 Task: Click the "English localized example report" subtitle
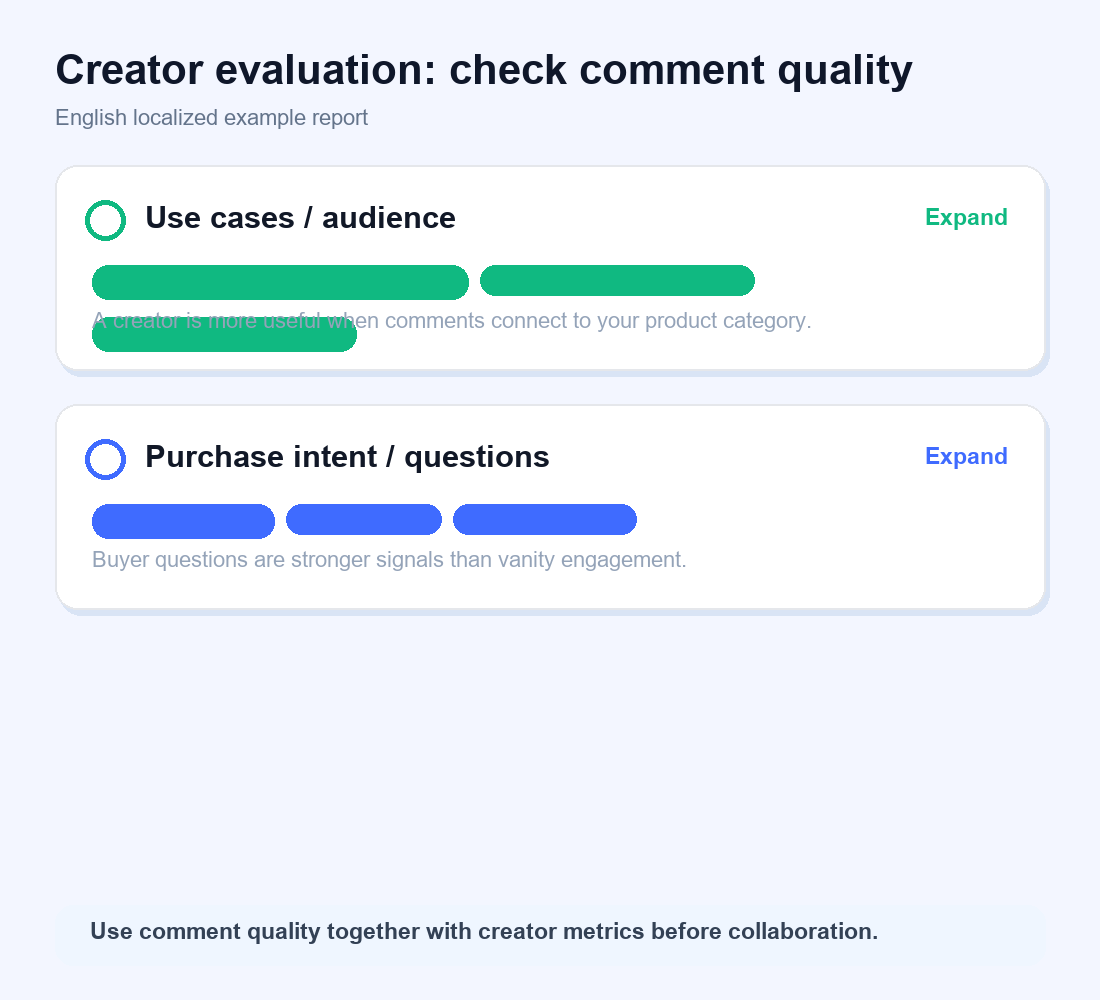point(211,118)
